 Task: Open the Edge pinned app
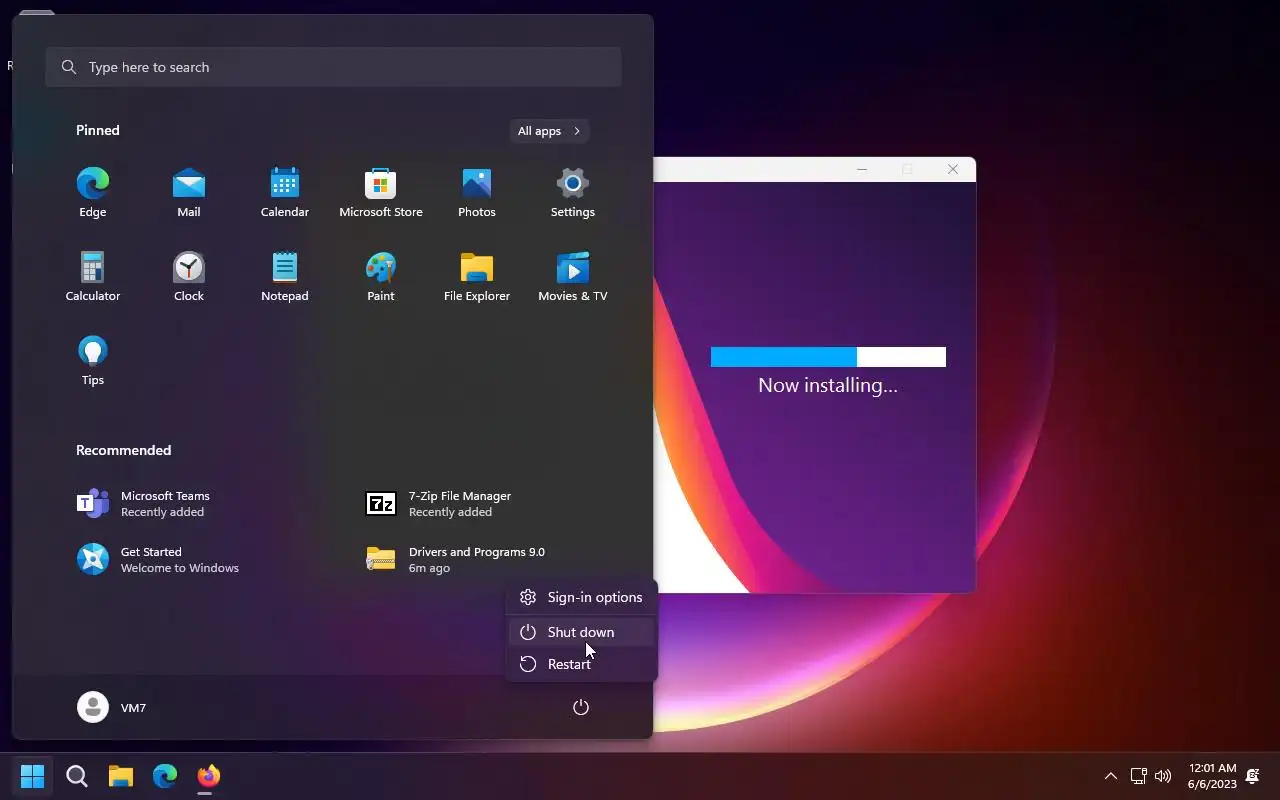pyautogui.click(x=93, y=192)
